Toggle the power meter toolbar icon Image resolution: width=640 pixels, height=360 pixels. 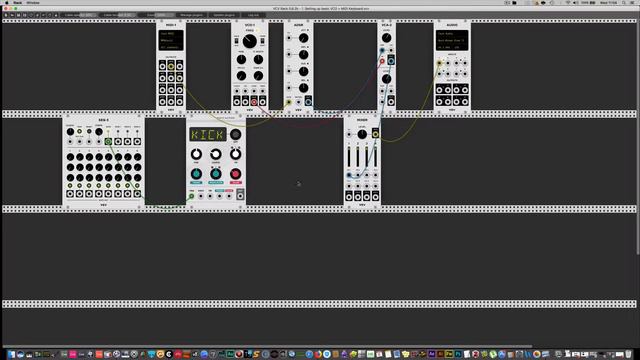click(x=50, y=15)
